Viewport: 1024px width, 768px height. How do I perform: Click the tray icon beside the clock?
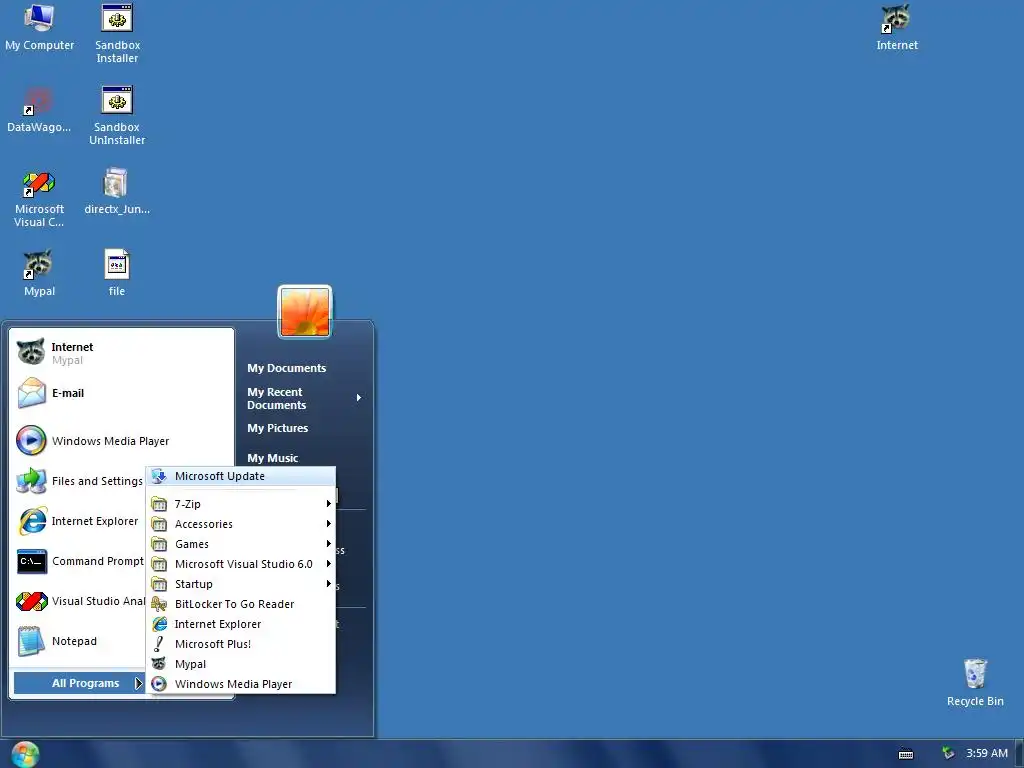click(948, 754)
